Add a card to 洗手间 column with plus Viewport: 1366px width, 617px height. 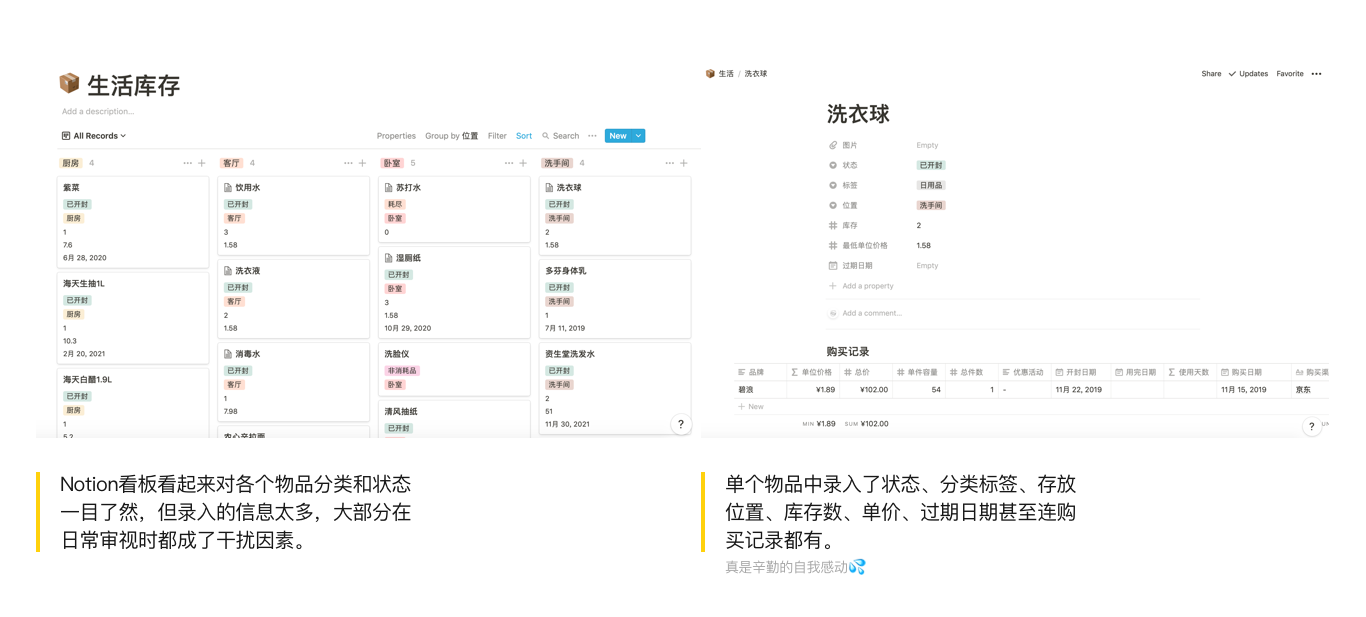point(684,163)
